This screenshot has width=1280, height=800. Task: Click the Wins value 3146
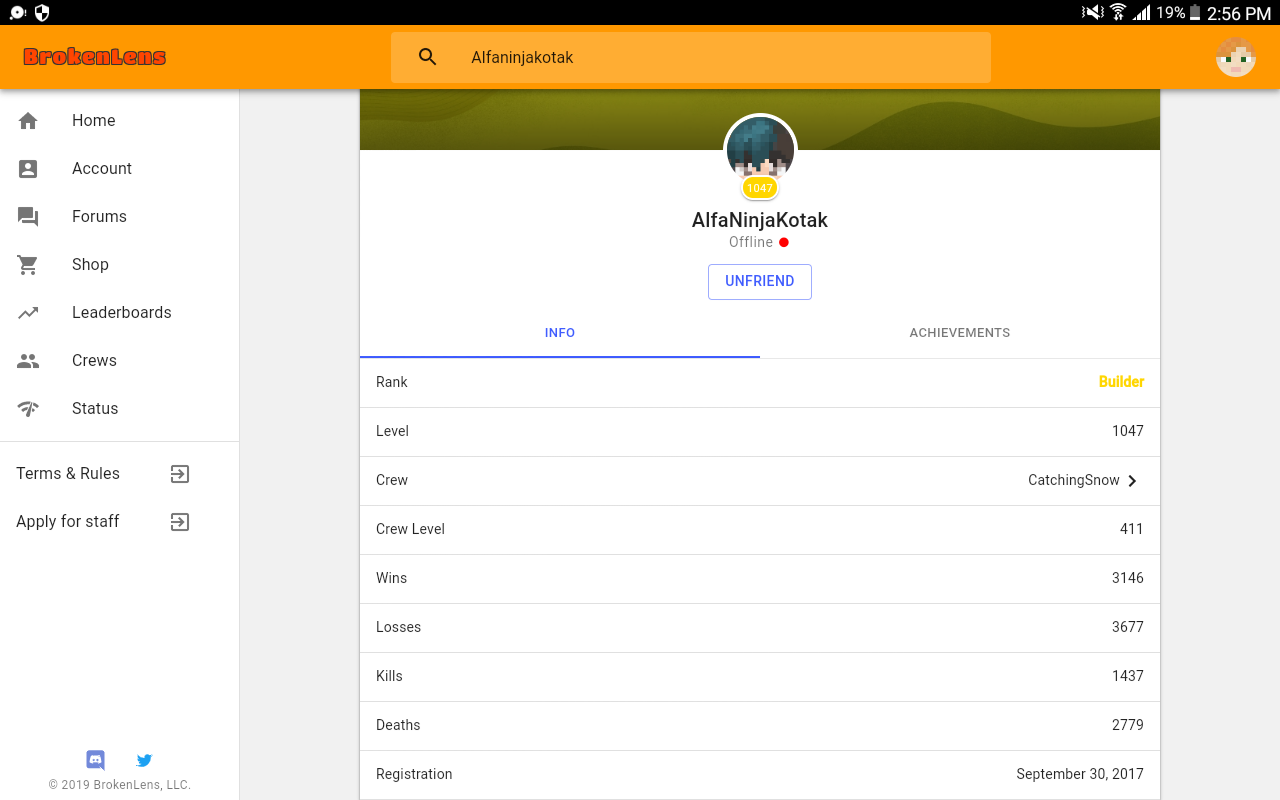click(1128, 578)
